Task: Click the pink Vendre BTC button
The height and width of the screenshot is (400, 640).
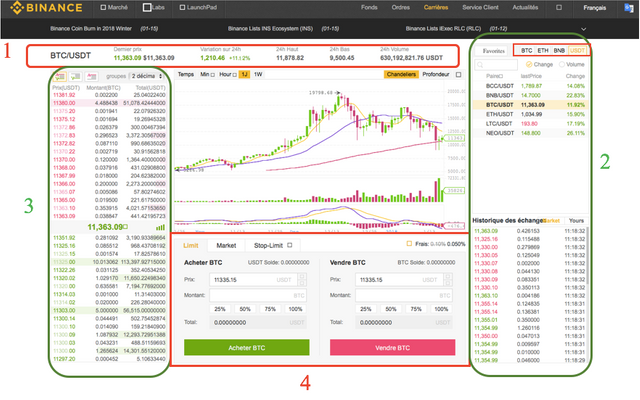Action: (392, 348)
